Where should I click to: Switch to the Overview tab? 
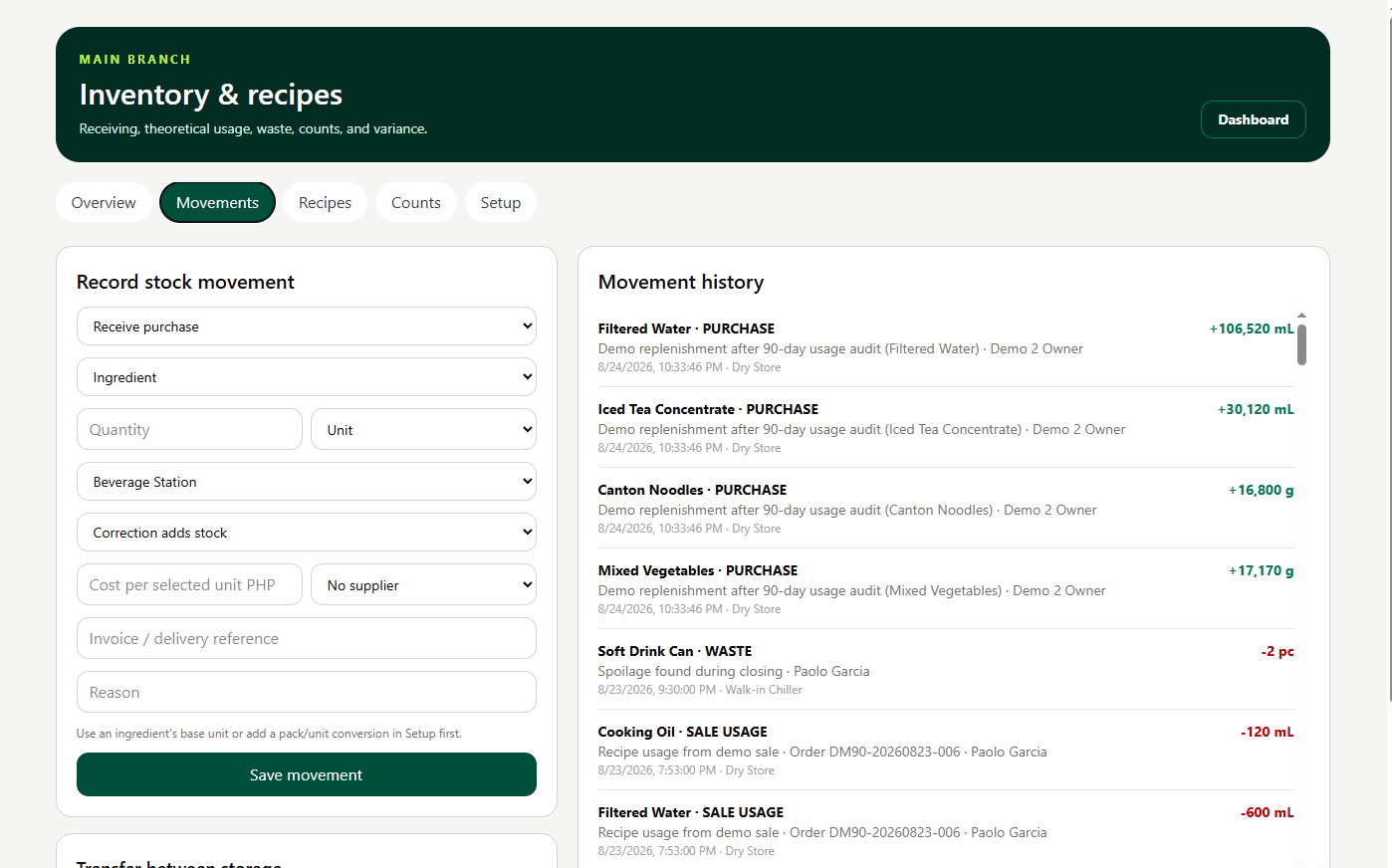(x=104, y=202)
